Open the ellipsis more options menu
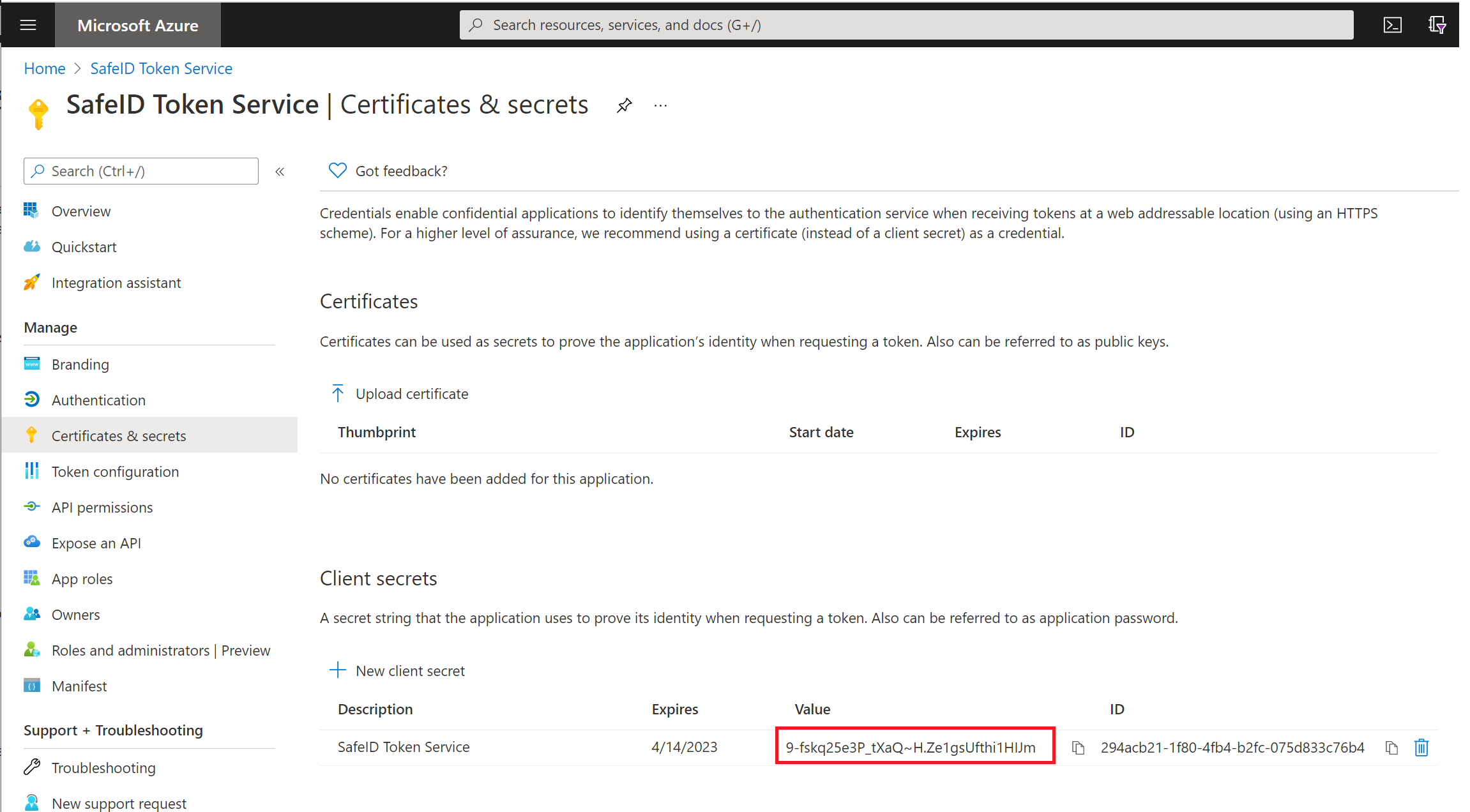 [660, 105]
